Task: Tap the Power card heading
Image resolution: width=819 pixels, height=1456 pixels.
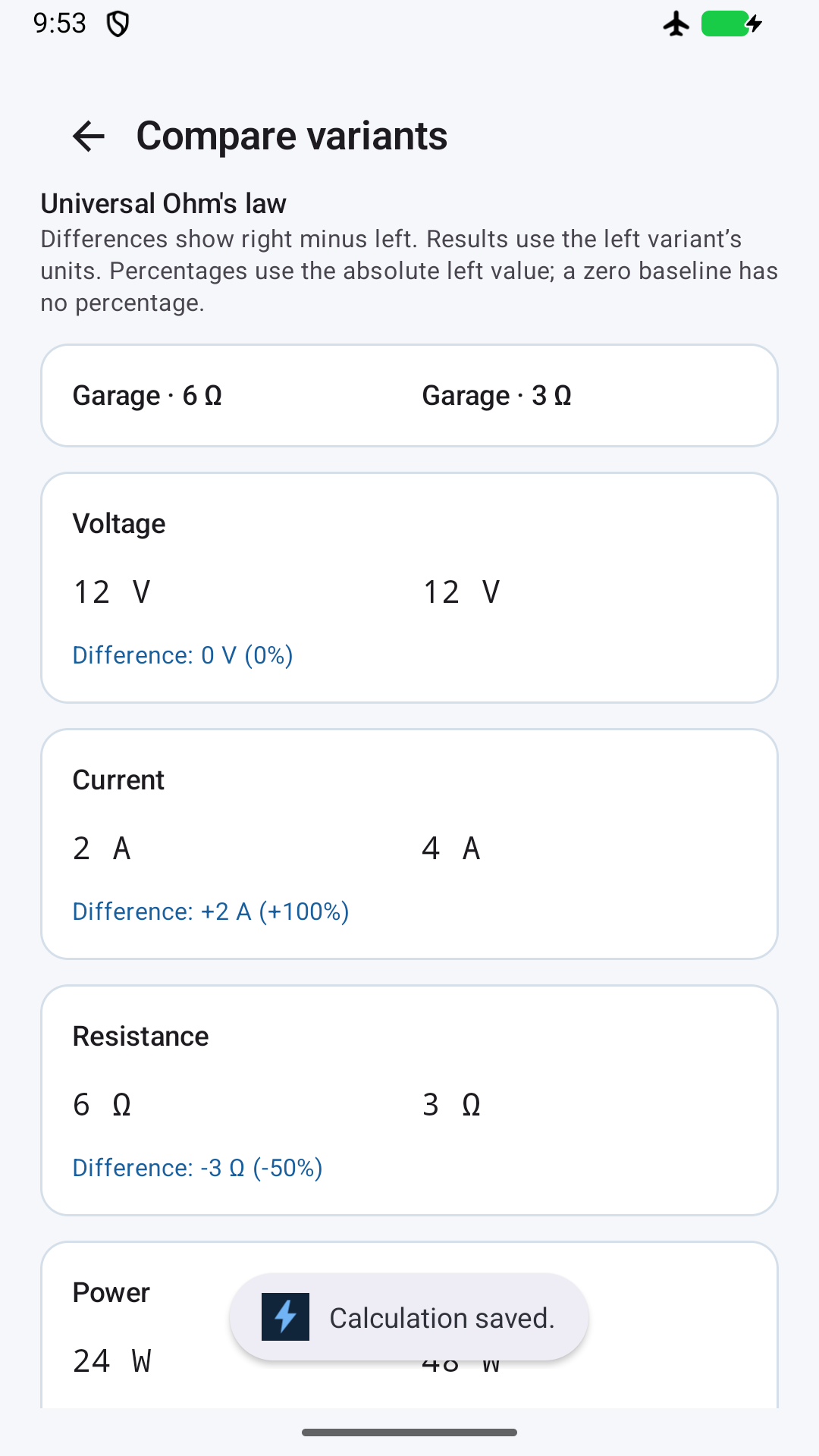Action: [111, 1293]
